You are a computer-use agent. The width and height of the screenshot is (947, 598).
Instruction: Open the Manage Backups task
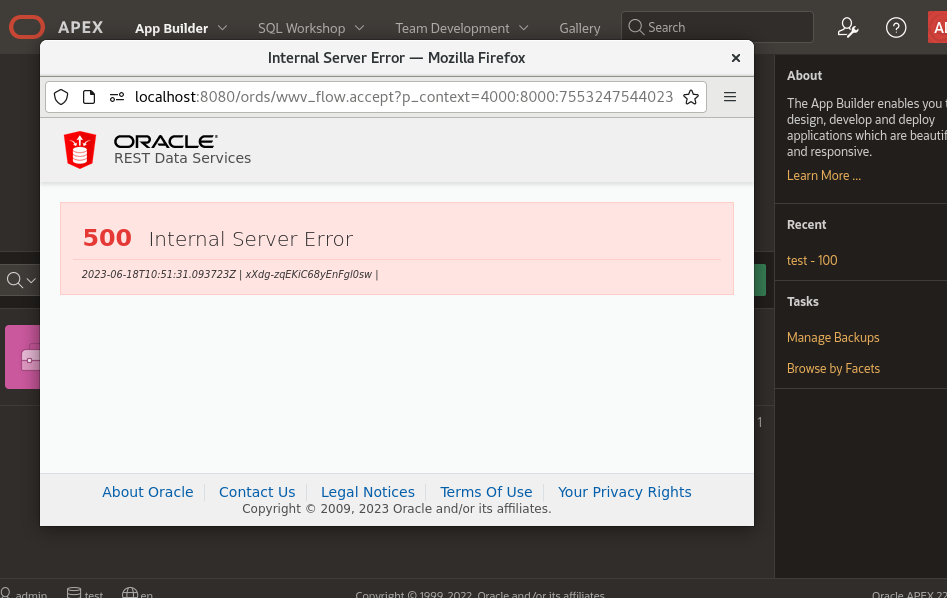pyautogui.click(x=831, y=339)
